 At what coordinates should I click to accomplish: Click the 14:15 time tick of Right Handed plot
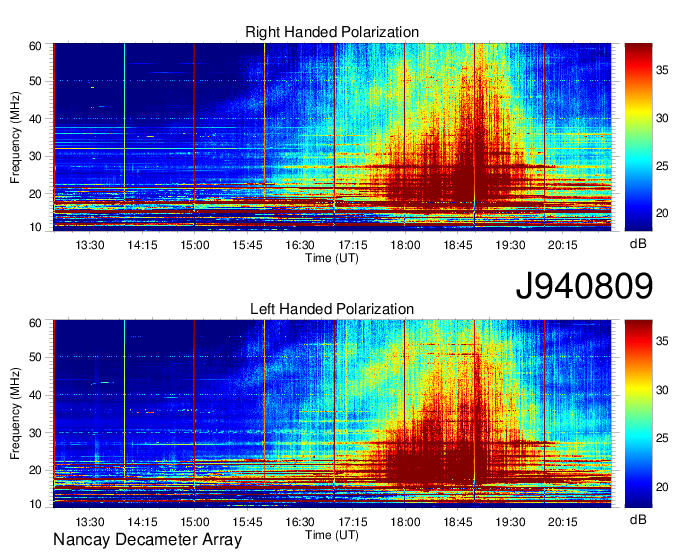[x=142, y=245]
